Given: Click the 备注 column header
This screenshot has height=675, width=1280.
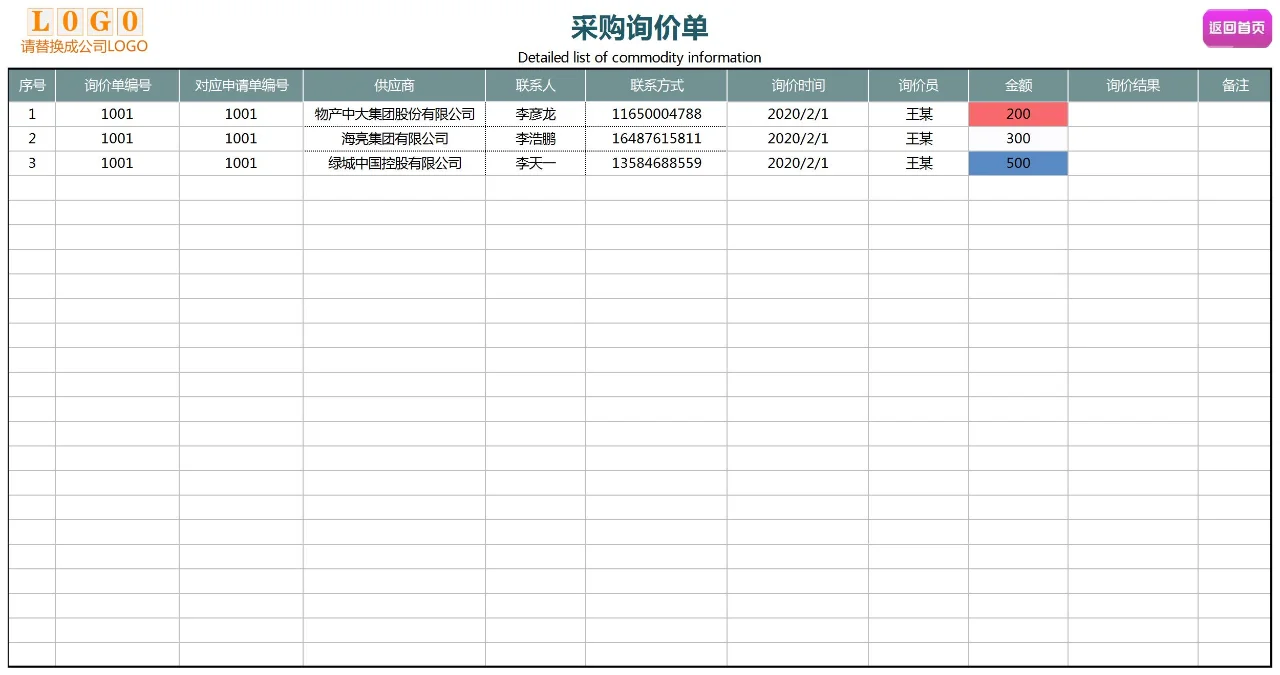Looking at the screenshot, I should coord(1236,85).
